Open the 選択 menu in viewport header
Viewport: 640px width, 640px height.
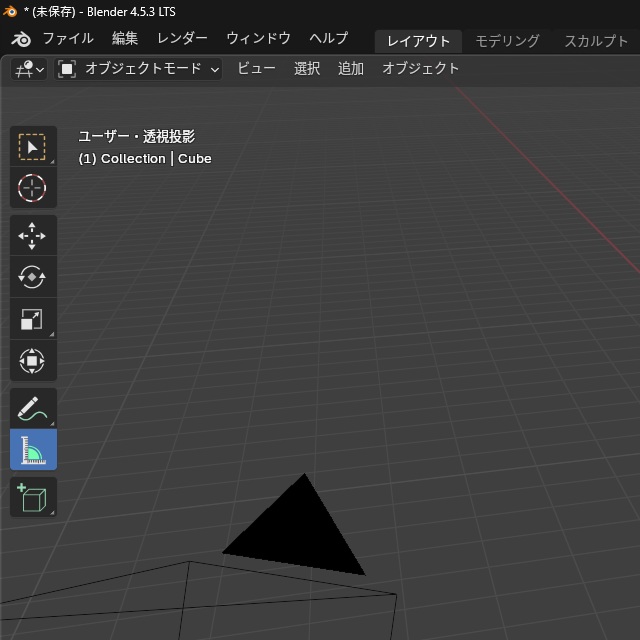point(307,69)
